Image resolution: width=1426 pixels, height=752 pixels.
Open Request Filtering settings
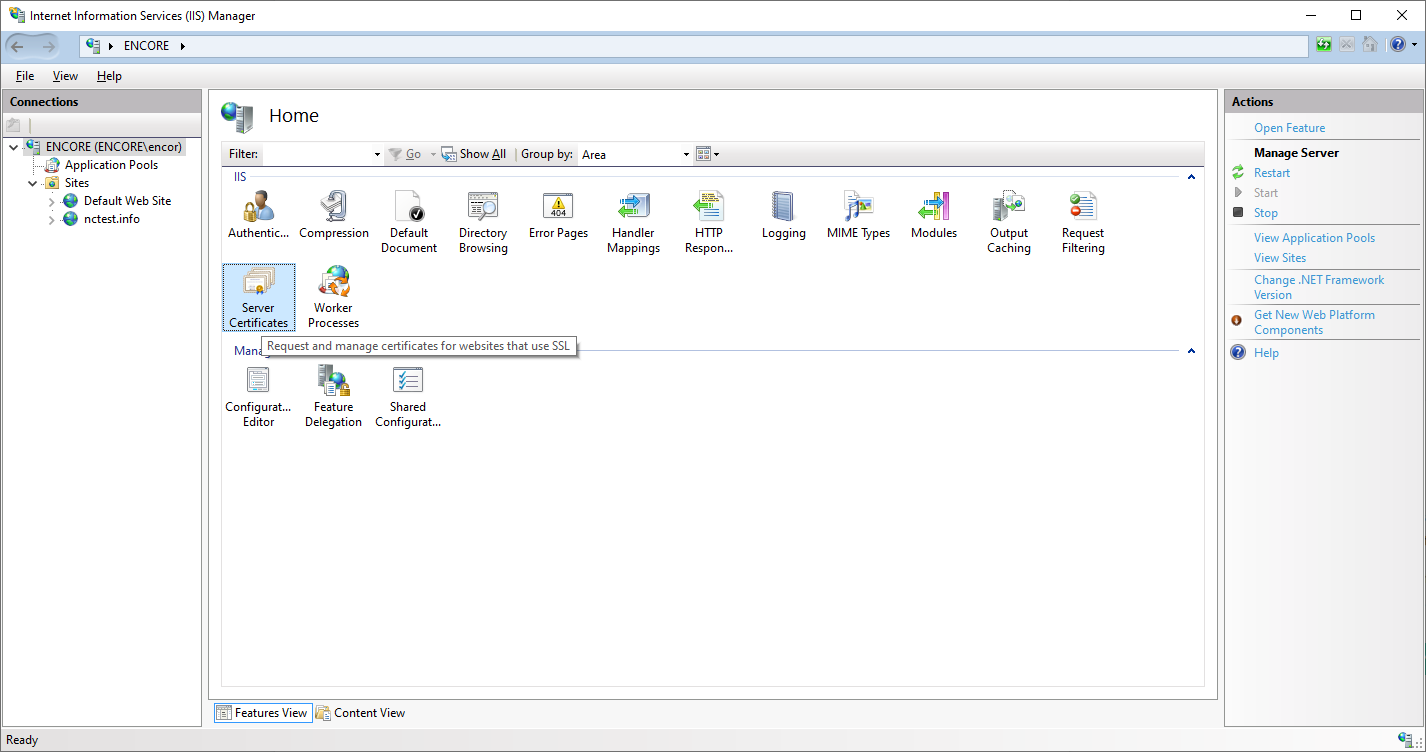(1082, 215)
